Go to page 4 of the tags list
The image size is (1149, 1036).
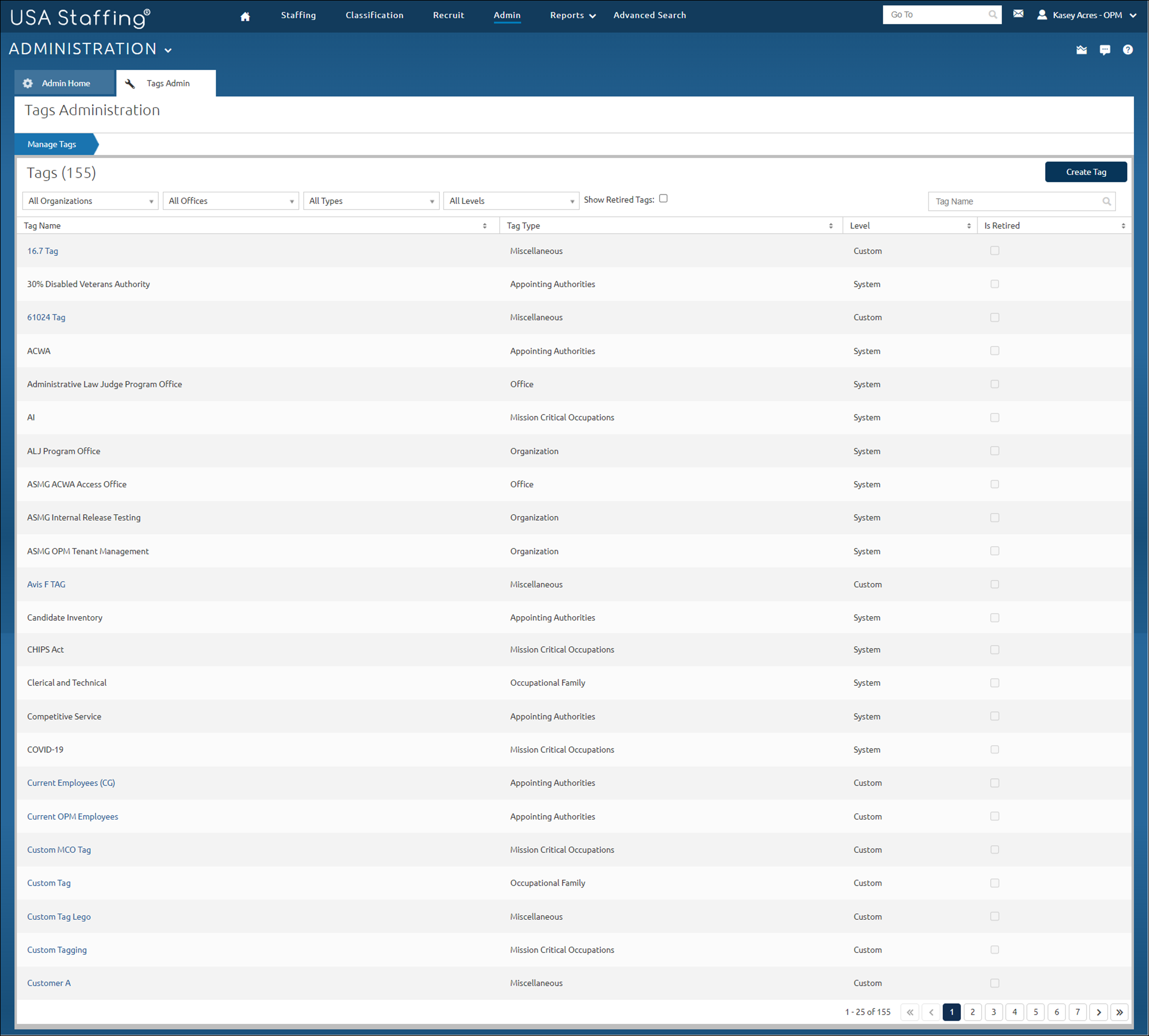[x=1015, y=1012]
